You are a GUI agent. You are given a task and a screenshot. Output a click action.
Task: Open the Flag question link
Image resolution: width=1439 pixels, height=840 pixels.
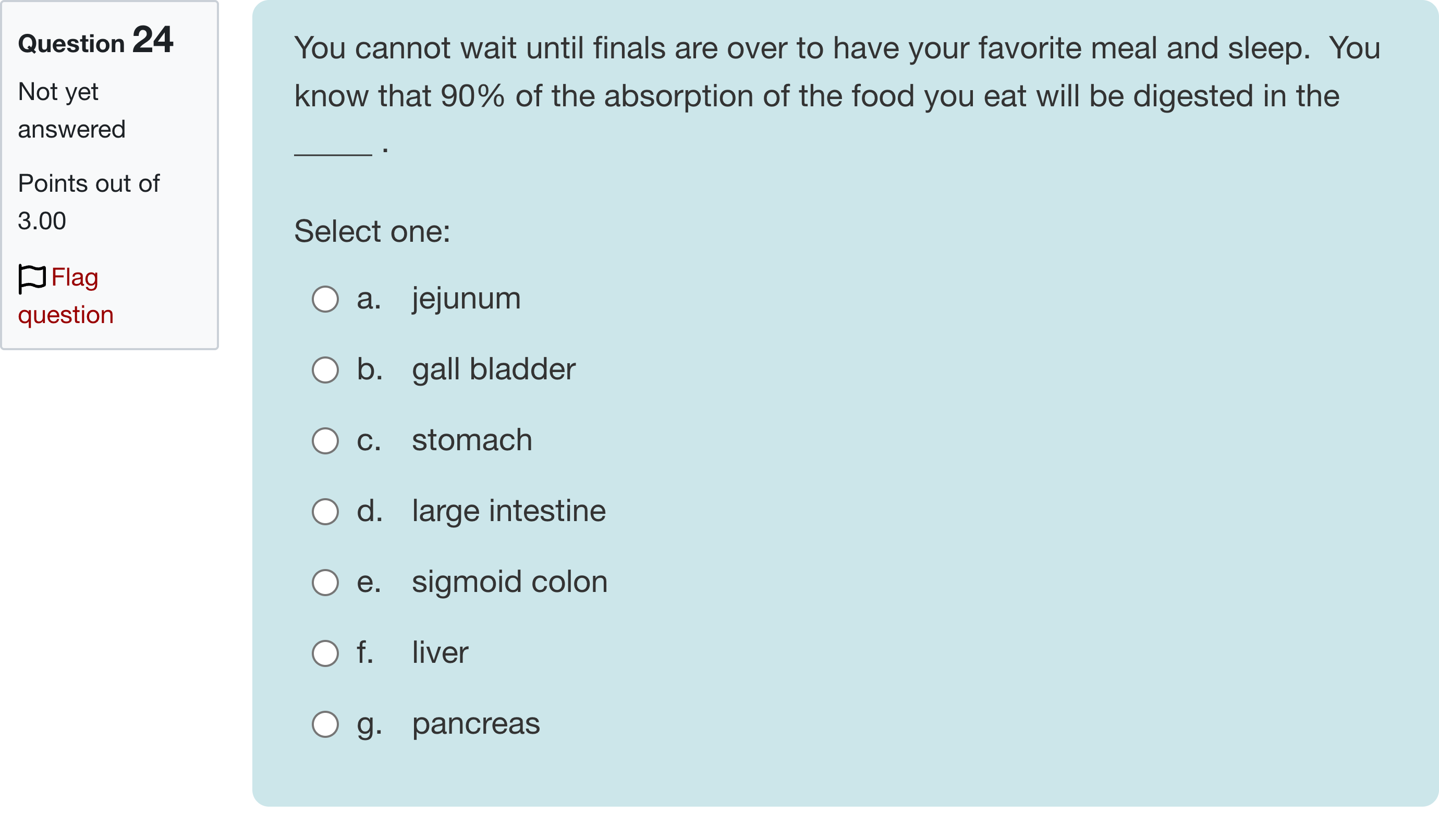[74, 278]
